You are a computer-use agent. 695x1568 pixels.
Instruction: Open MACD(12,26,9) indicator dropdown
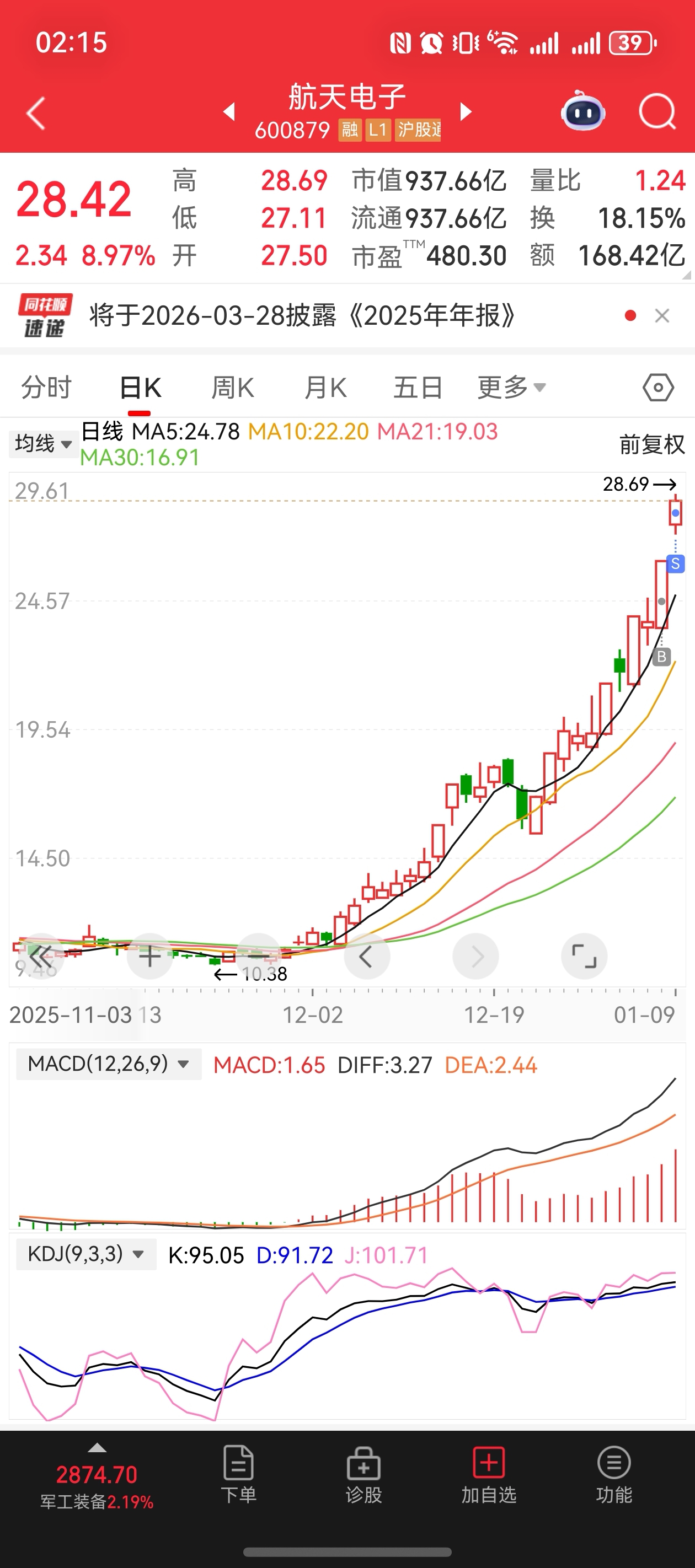pyautogui.click(x=109, y=1064)
